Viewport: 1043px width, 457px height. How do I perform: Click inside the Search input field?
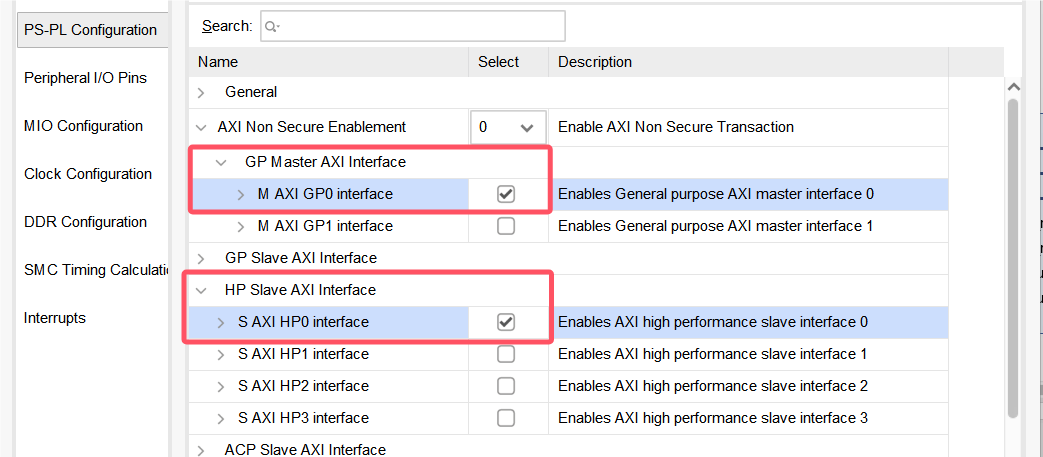coord(420,26)
